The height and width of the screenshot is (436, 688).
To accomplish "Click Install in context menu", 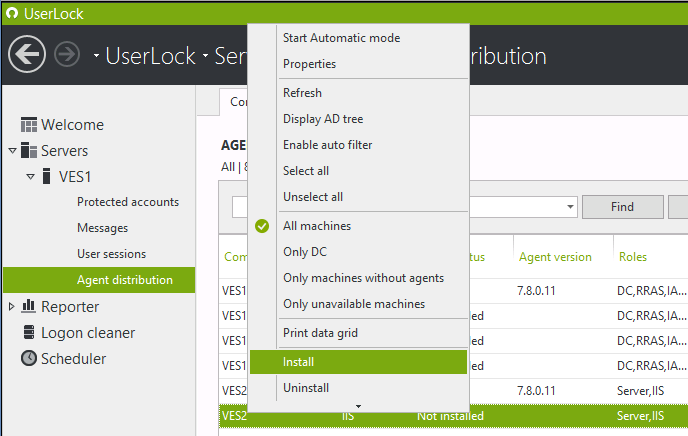I will [x=358, y=362].
